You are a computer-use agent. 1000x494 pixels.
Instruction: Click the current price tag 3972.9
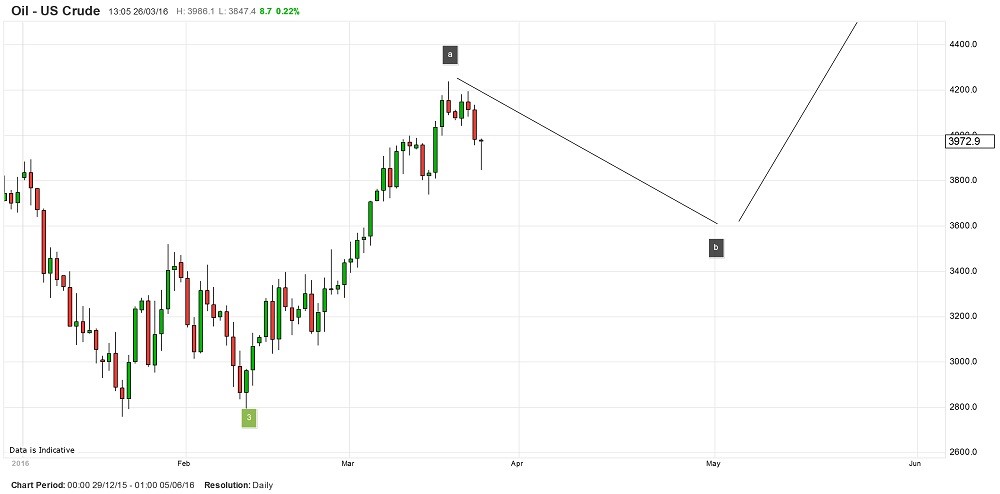969,142
